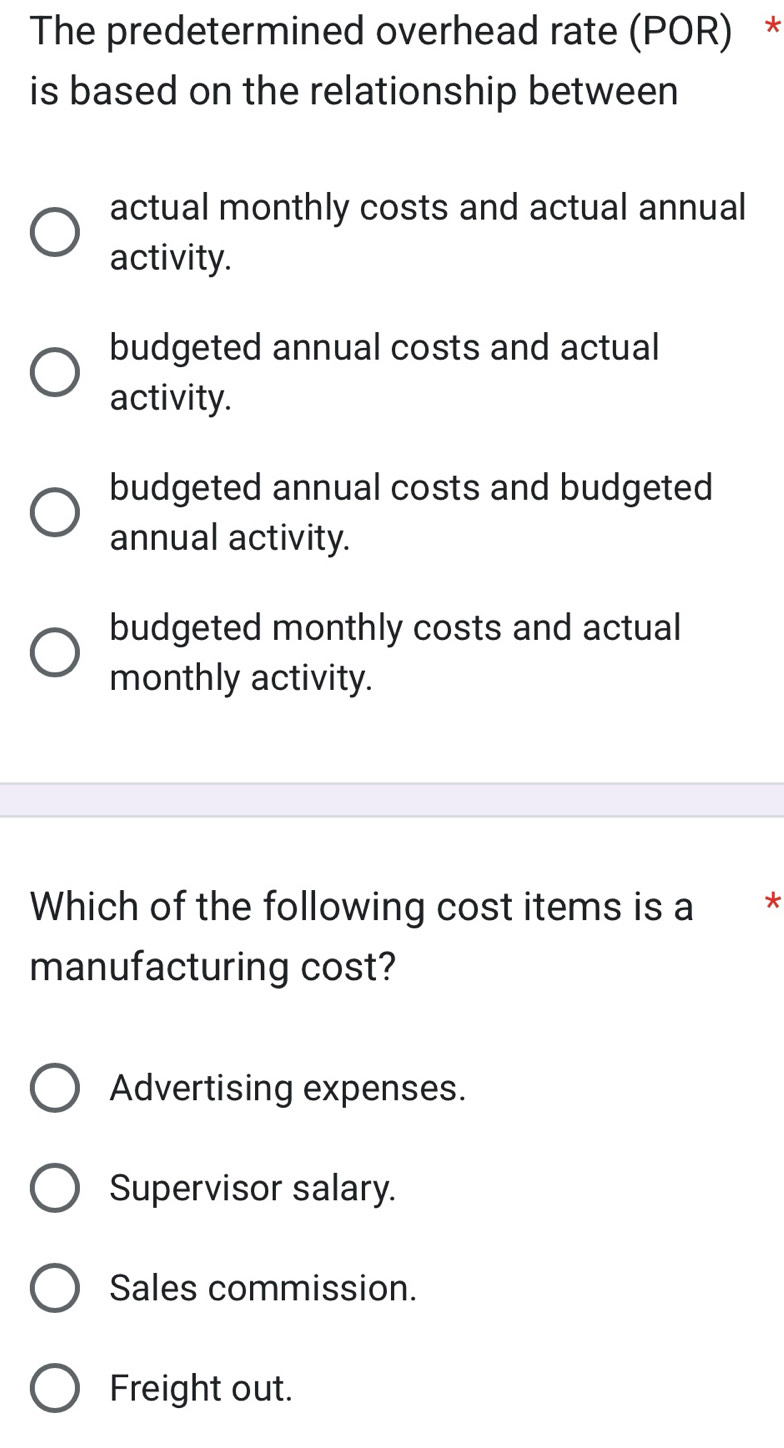
Task: Mark 'budgeted monthly costs and actual monthly activity' radio
Action: (54, 653)
